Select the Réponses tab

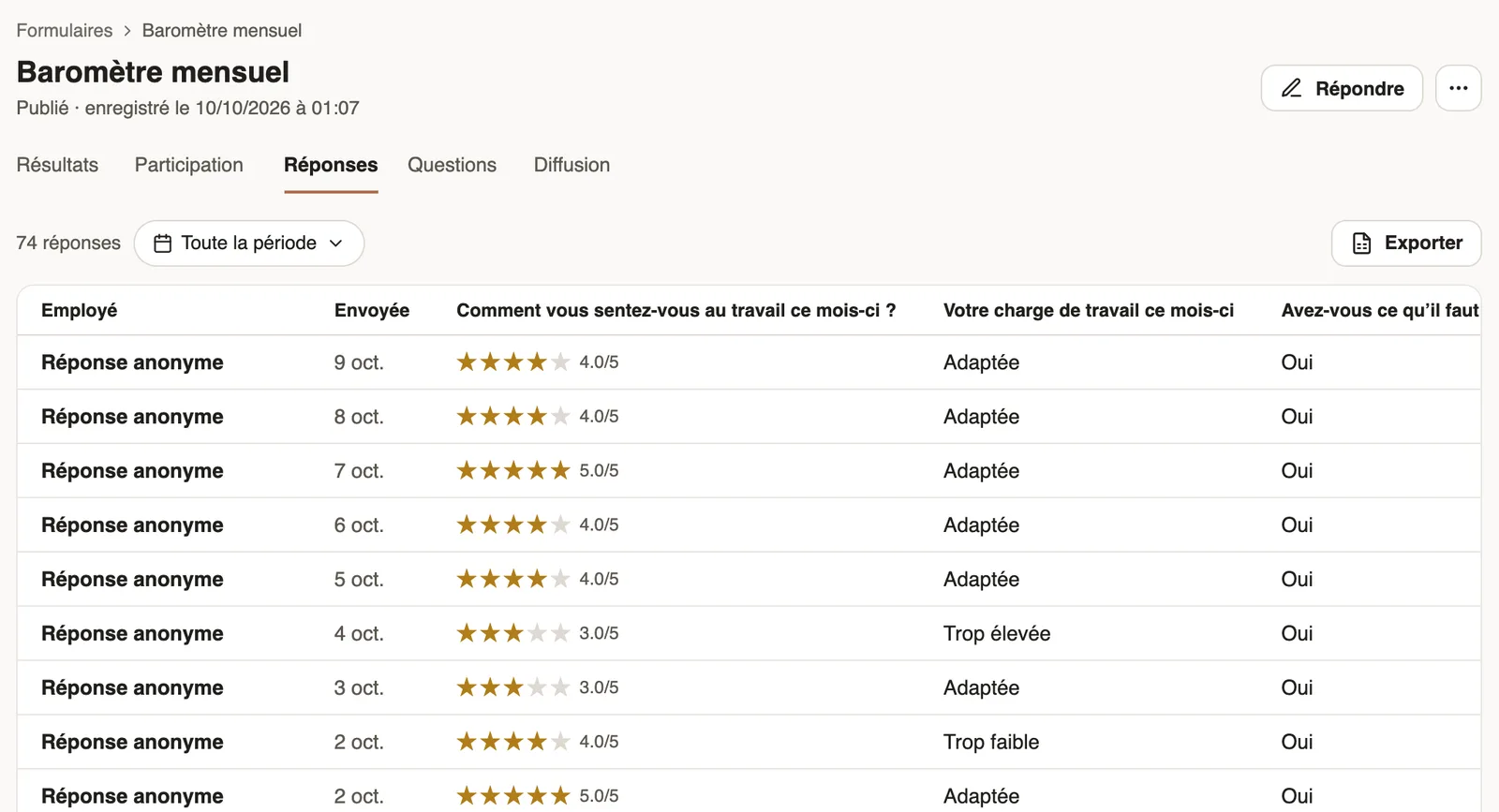(x=331, y=165)
